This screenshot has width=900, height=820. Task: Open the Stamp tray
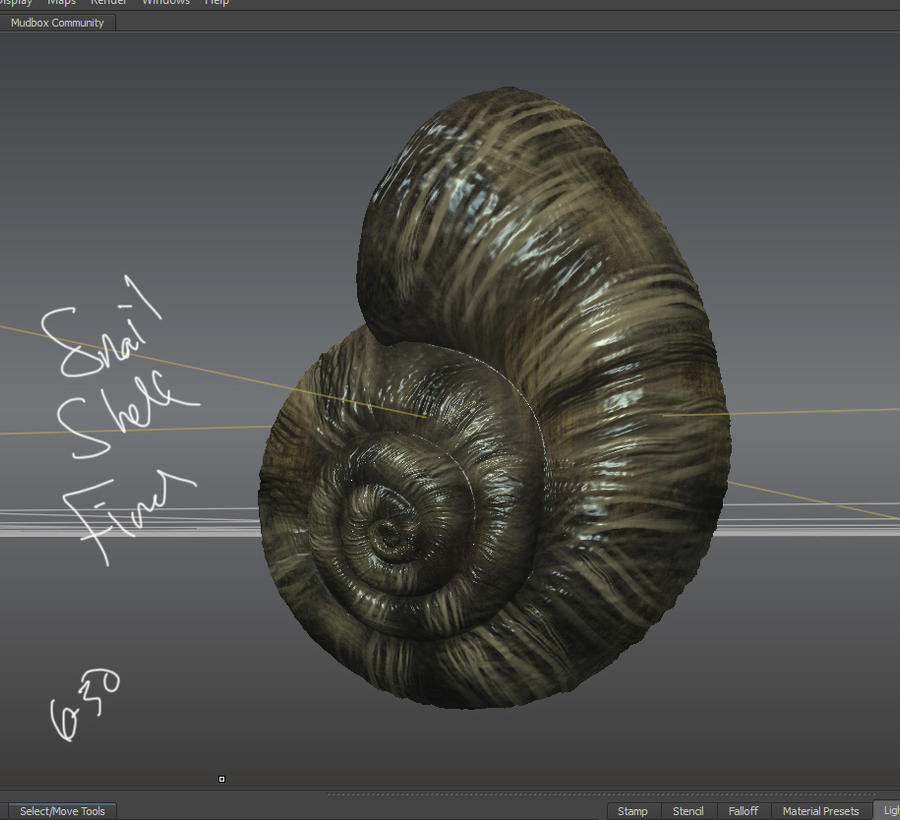[633, 810]
